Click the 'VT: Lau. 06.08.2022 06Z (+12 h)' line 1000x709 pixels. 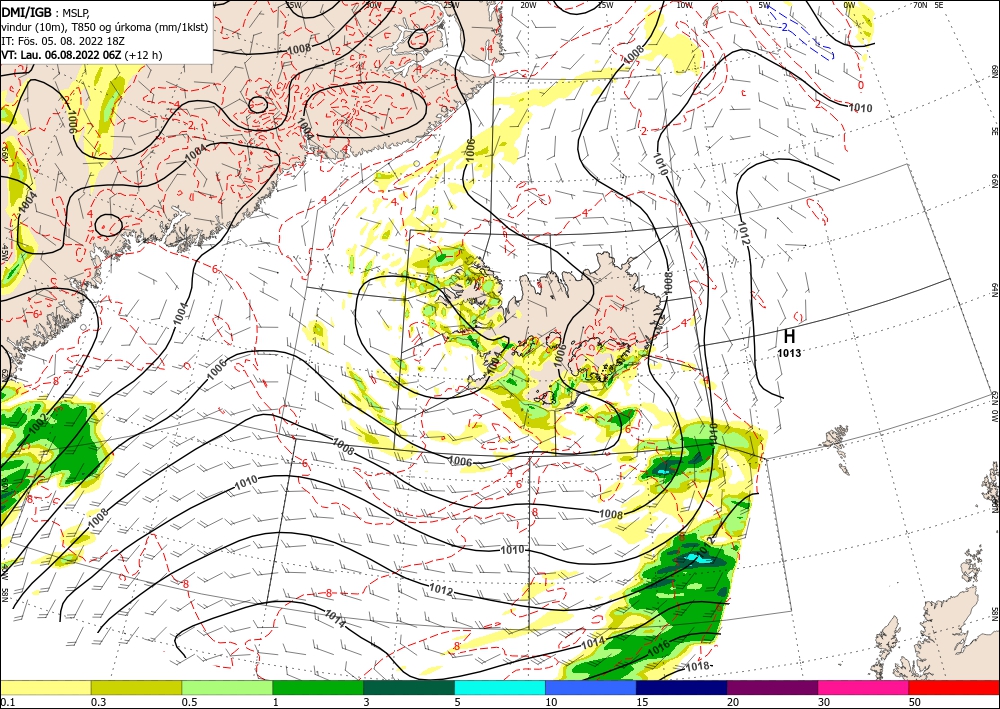(x=82, y=55)
